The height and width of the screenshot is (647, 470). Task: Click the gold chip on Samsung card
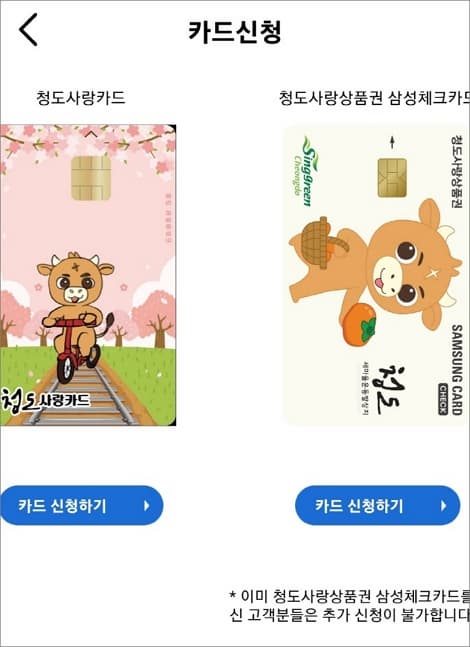click(392, 178)
